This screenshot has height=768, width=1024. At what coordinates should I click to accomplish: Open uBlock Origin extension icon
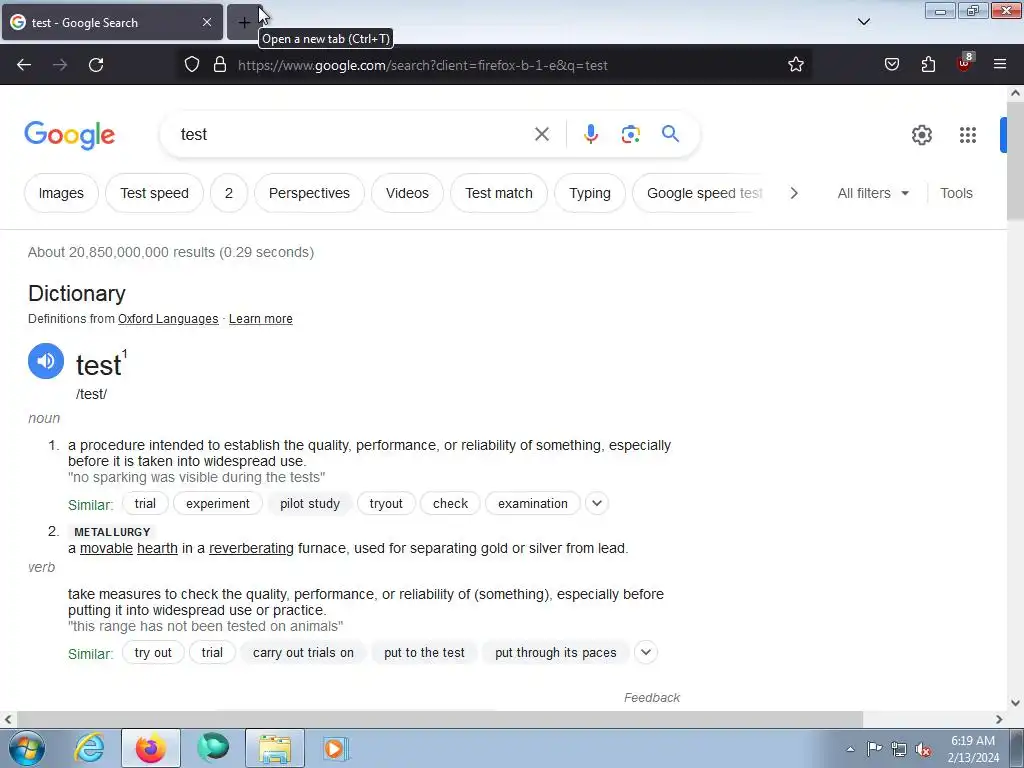(x=965, y=63)
